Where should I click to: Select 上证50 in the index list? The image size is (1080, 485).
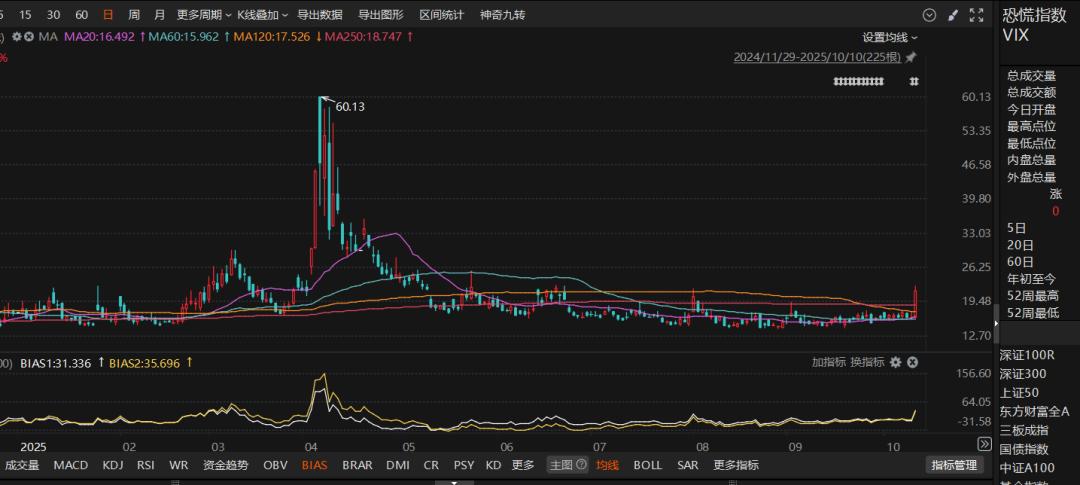pyautogui.click(x=1019, y=393)
